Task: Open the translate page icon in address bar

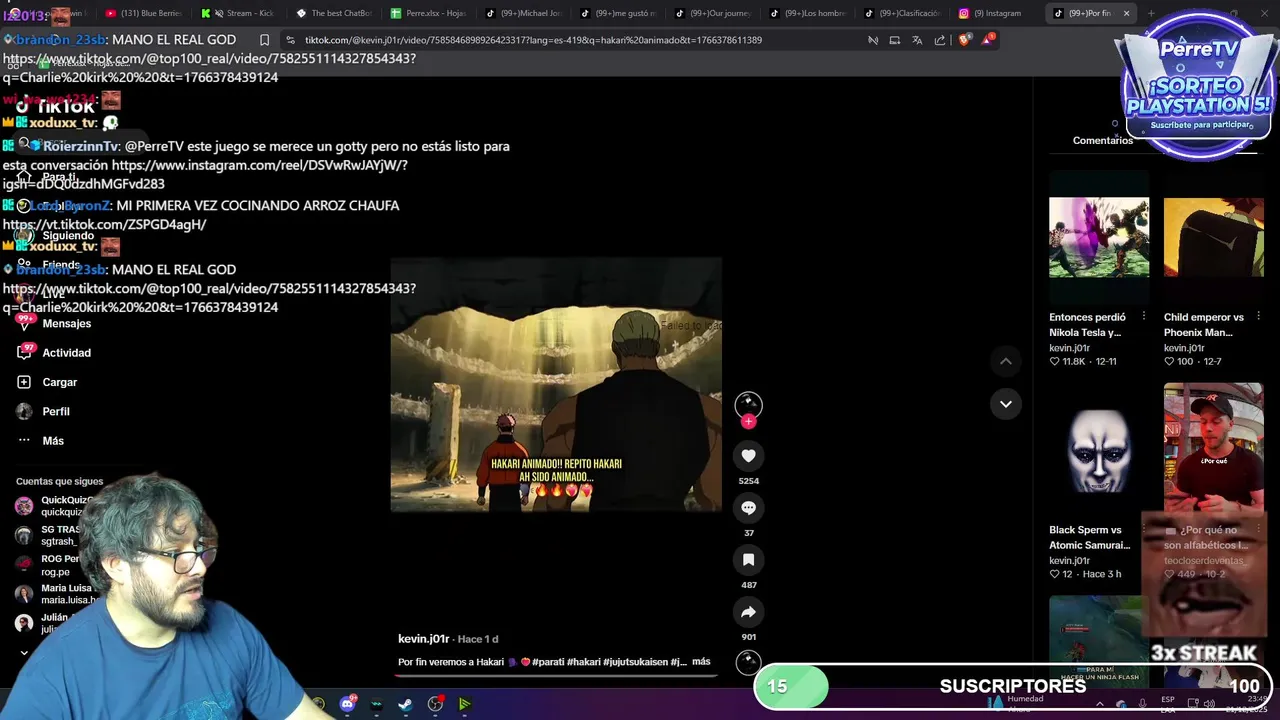Action: point(917,40)
